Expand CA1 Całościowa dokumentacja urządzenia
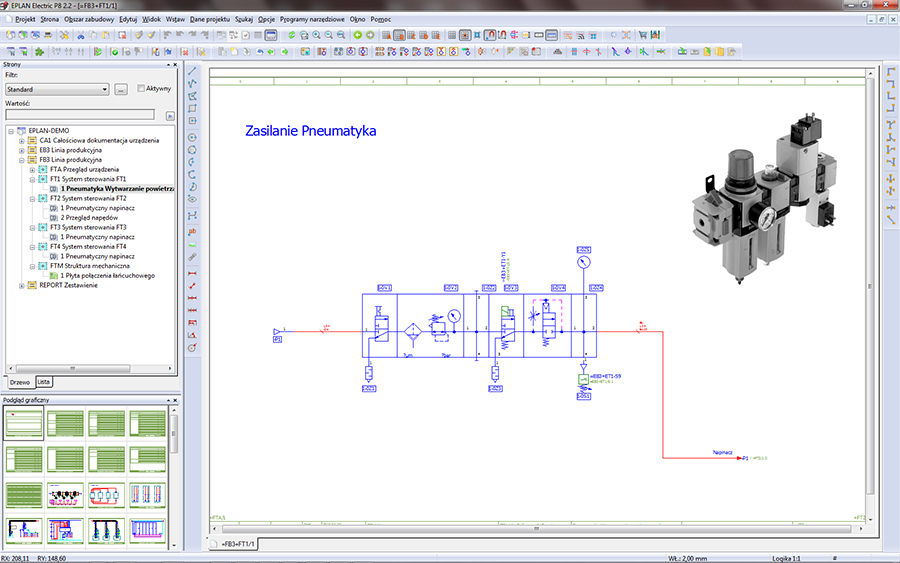The image size is (900, 563). (x=21, y=141)
